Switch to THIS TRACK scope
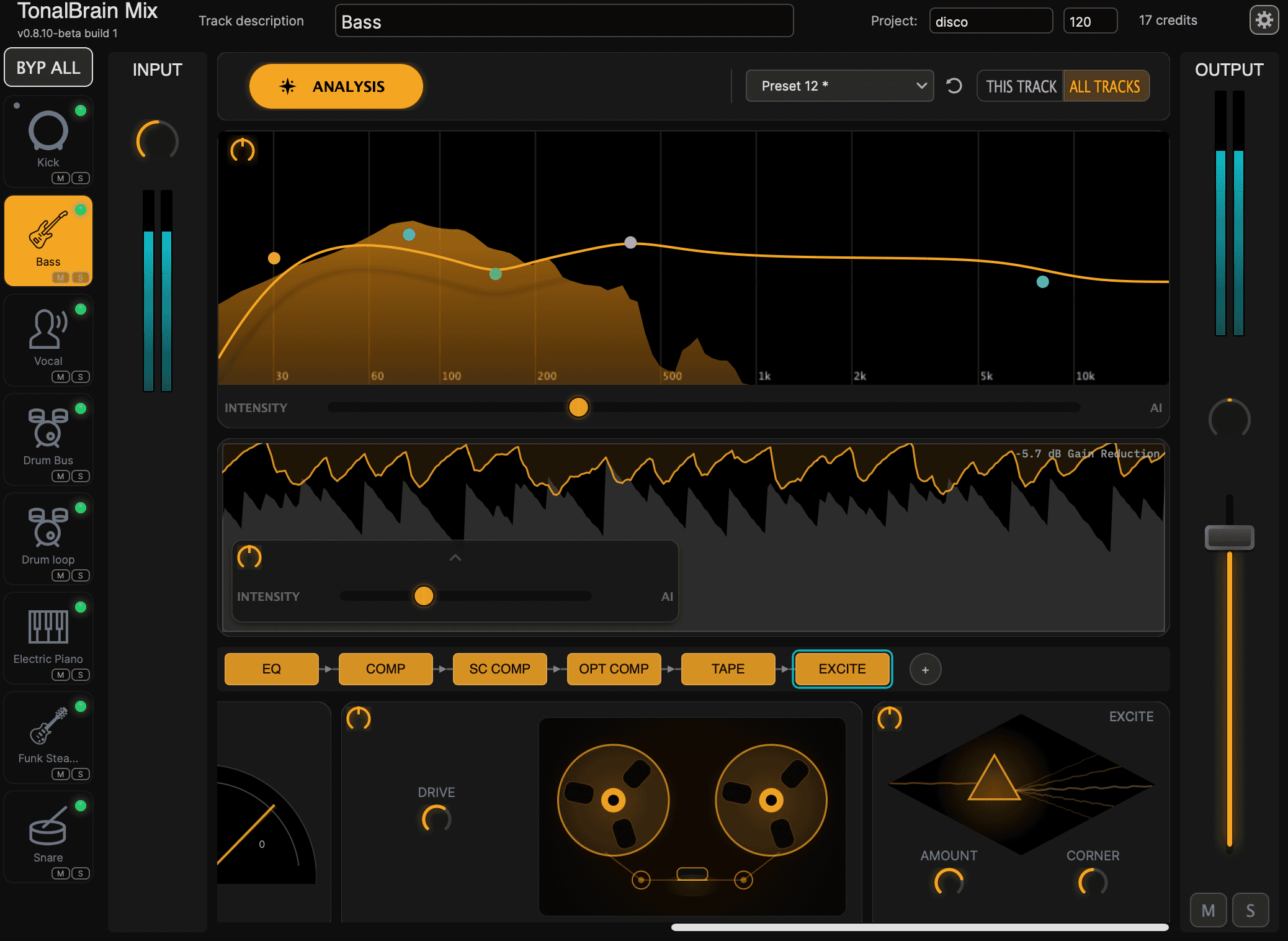The height and width of the screenshot is (941, 1288). (1021, 86)
